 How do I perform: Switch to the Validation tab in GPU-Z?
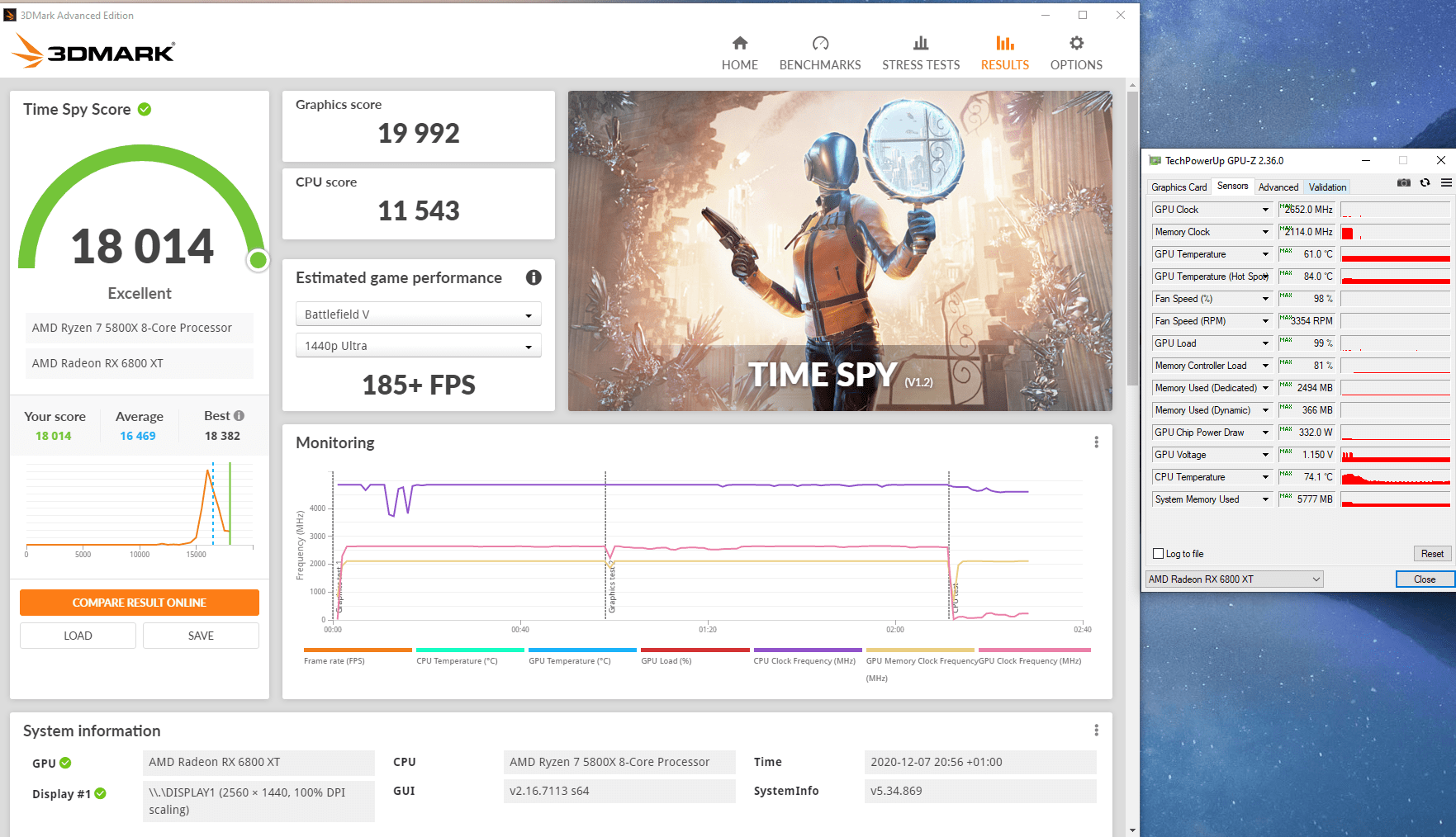[1327, 187]
